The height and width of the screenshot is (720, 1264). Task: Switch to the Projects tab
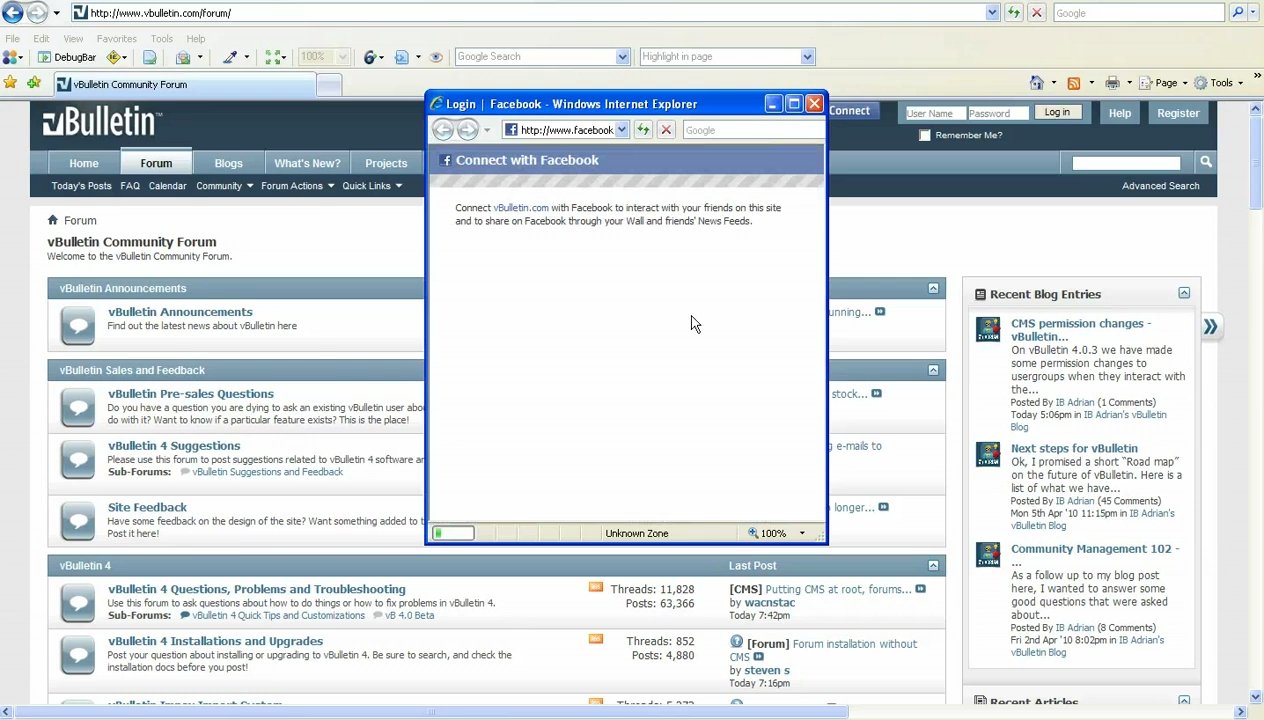click(x=386, y=163)
